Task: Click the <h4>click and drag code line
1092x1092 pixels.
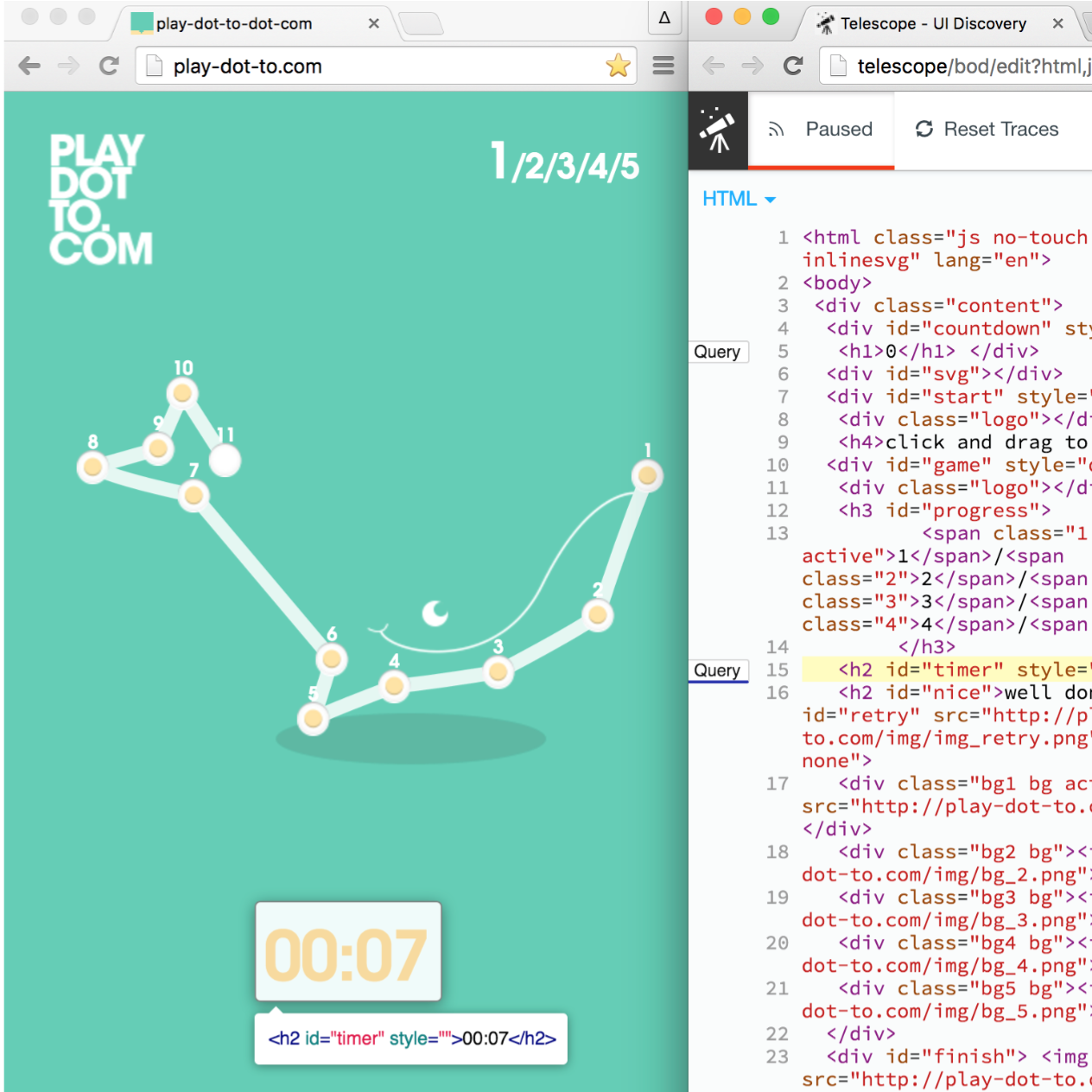Action: tap(965, 442)
